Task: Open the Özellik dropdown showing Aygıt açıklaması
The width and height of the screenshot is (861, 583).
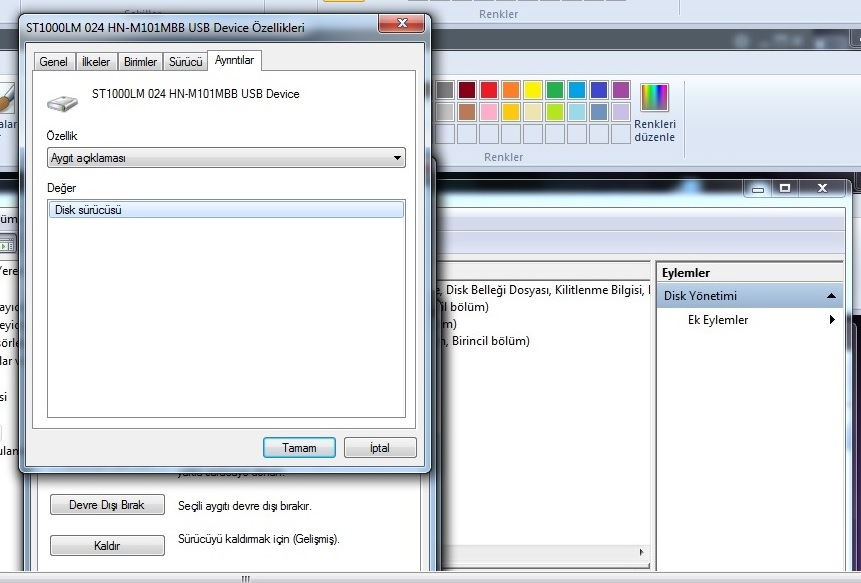Action: tap(226, 158)
